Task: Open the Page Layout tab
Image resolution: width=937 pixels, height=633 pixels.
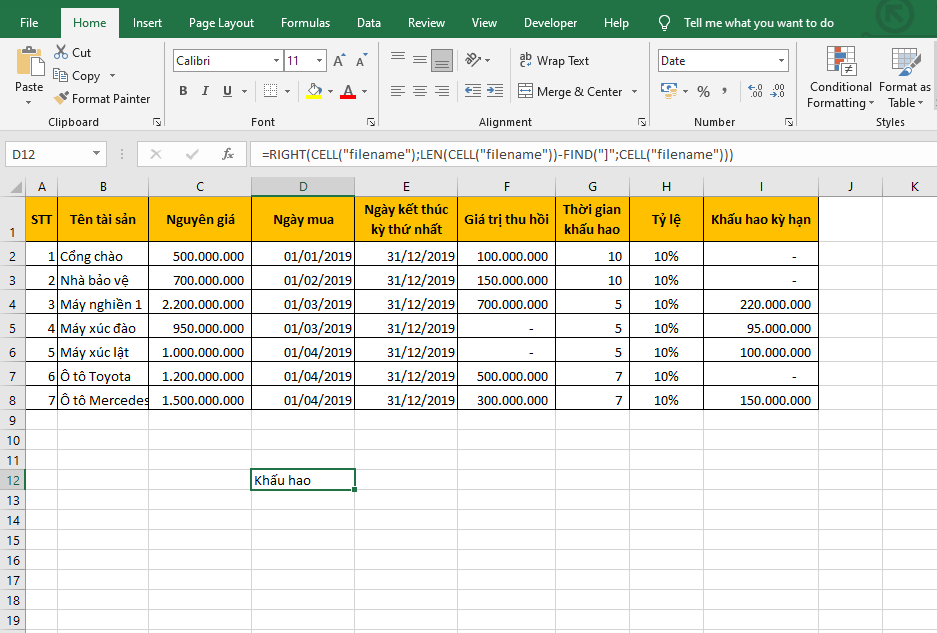Action: (221, 23)
